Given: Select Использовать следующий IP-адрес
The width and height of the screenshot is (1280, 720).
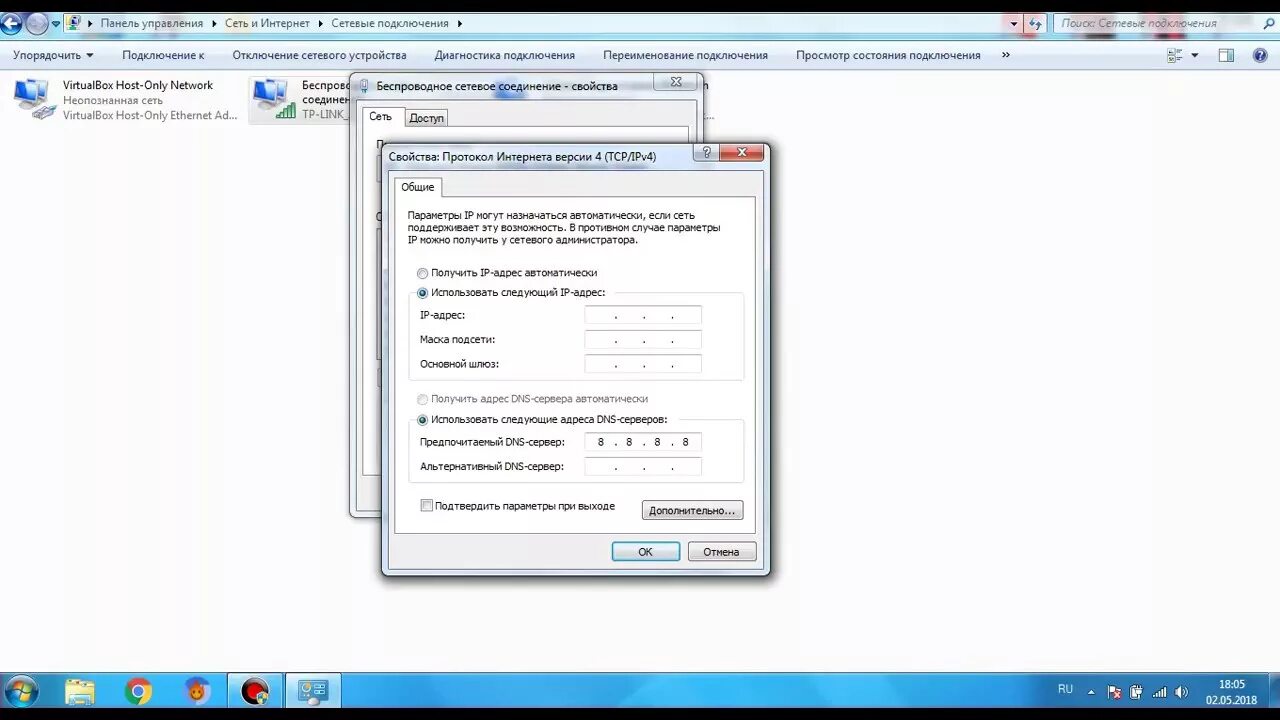Looking at the screenshot, I should point(512,293).
